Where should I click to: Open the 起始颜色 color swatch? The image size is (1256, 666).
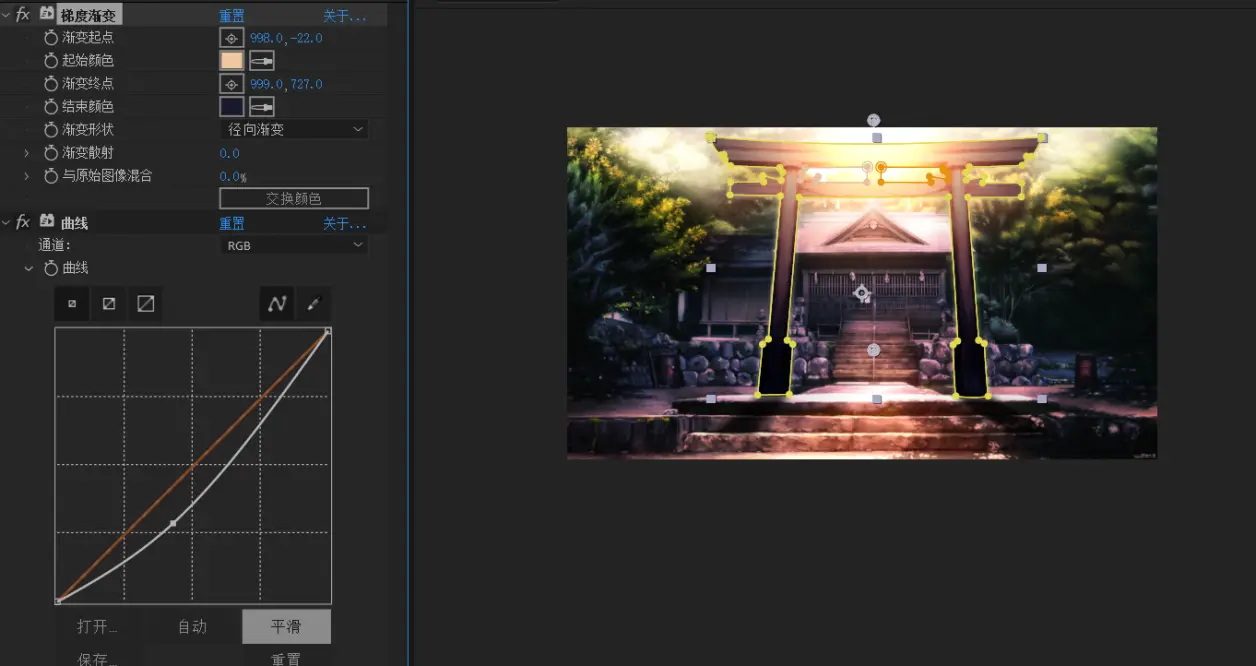232,61
